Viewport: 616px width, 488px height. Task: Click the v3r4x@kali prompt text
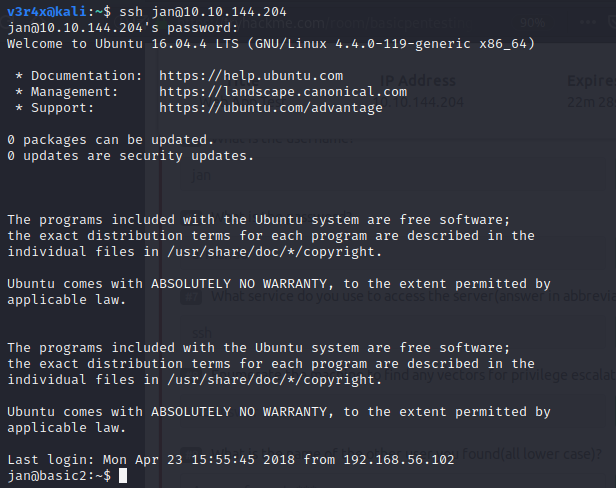pos(46,11)
